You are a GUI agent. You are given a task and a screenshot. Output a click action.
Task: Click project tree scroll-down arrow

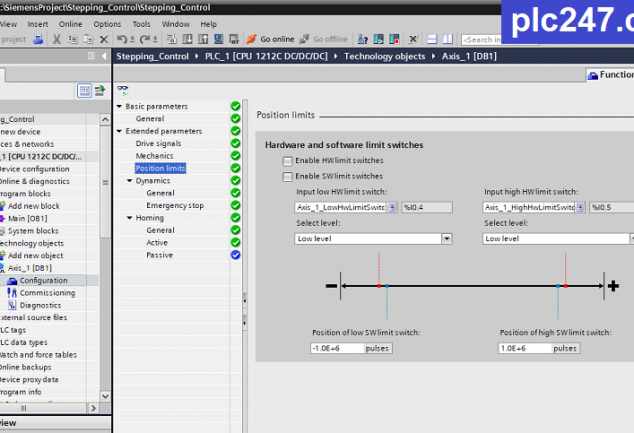coord(105,396)
